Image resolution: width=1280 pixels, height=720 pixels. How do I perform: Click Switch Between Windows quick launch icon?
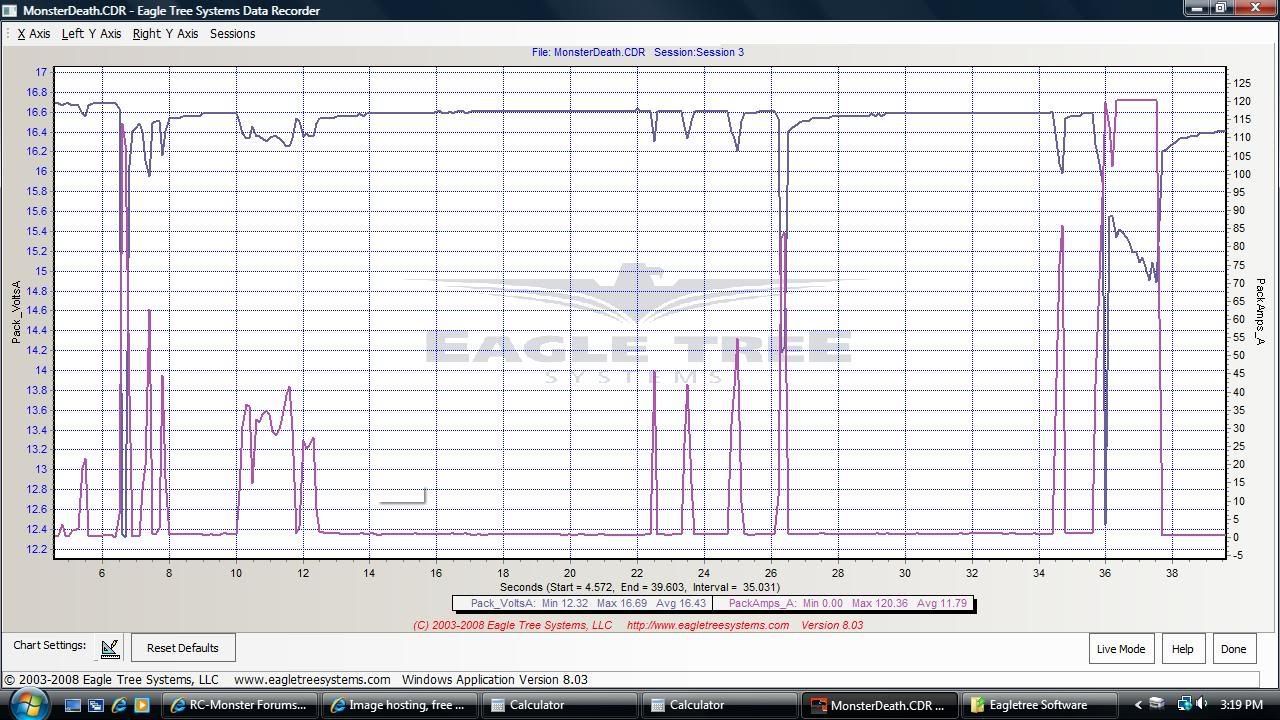[x=96, y=705]
